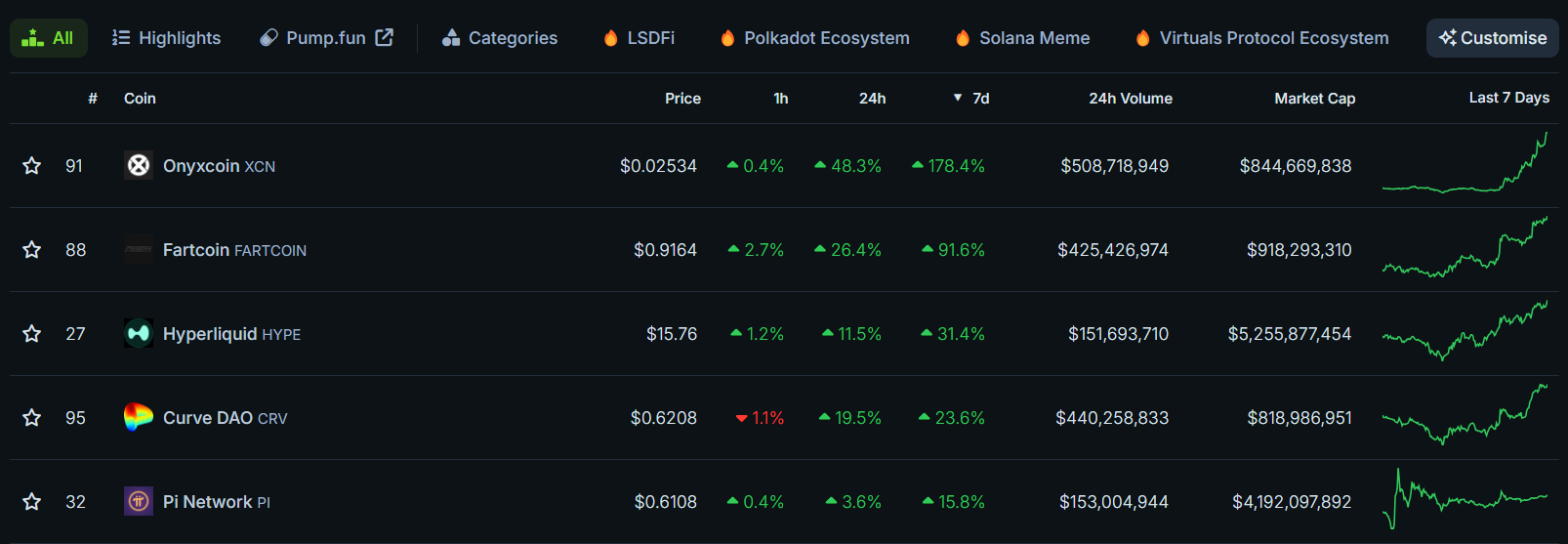1568x544 pixels.
Task: Star Onyxcoin to add to watchlist
Action: (x=32, y=166)
